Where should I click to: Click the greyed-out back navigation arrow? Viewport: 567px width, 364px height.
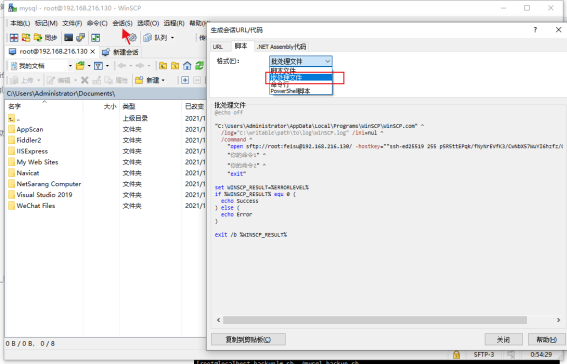coord(122,66)
